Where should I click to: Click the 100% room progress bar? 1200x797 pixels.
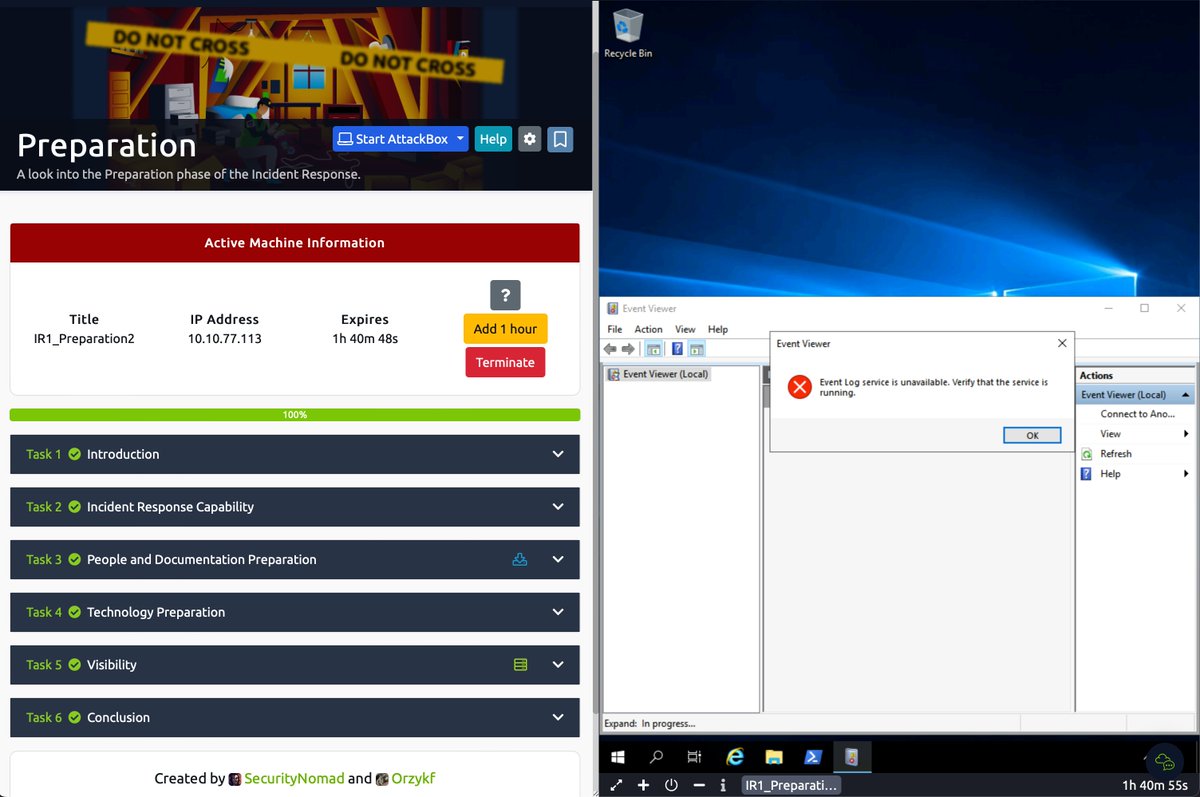point(295,414)
